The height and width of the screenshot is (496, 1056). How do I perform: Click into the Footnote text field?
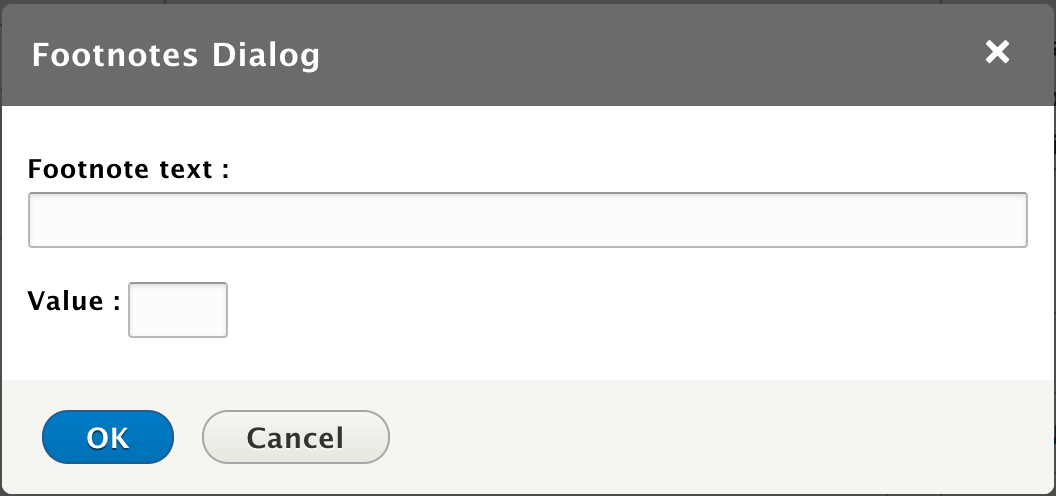(x=527, y=220)
